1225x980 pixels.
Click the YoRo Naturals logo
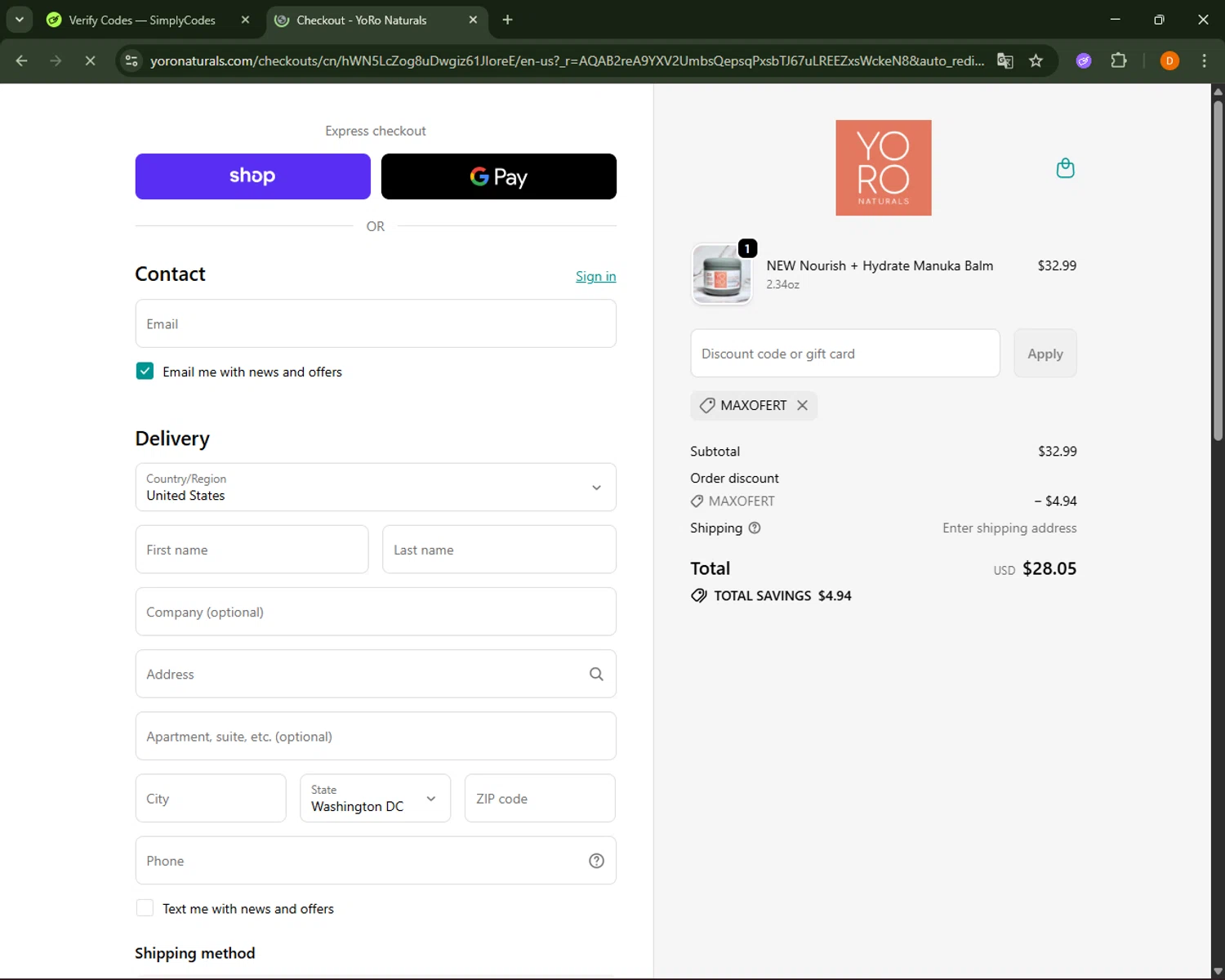883,167
